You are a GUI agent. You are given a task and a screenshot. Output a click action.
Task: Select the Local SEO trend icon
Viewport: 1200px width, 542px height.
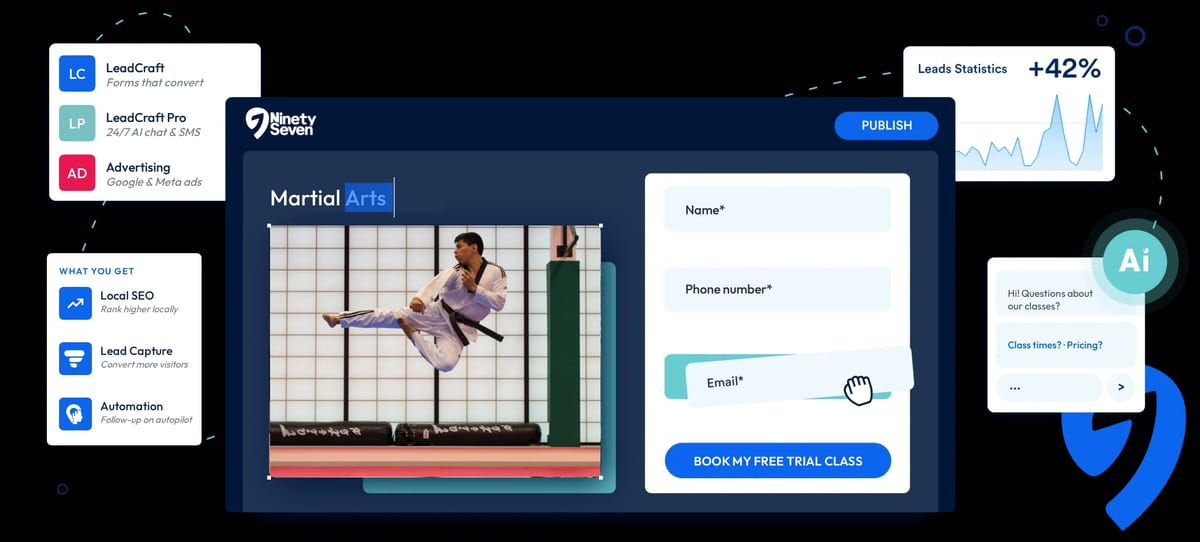76,302
